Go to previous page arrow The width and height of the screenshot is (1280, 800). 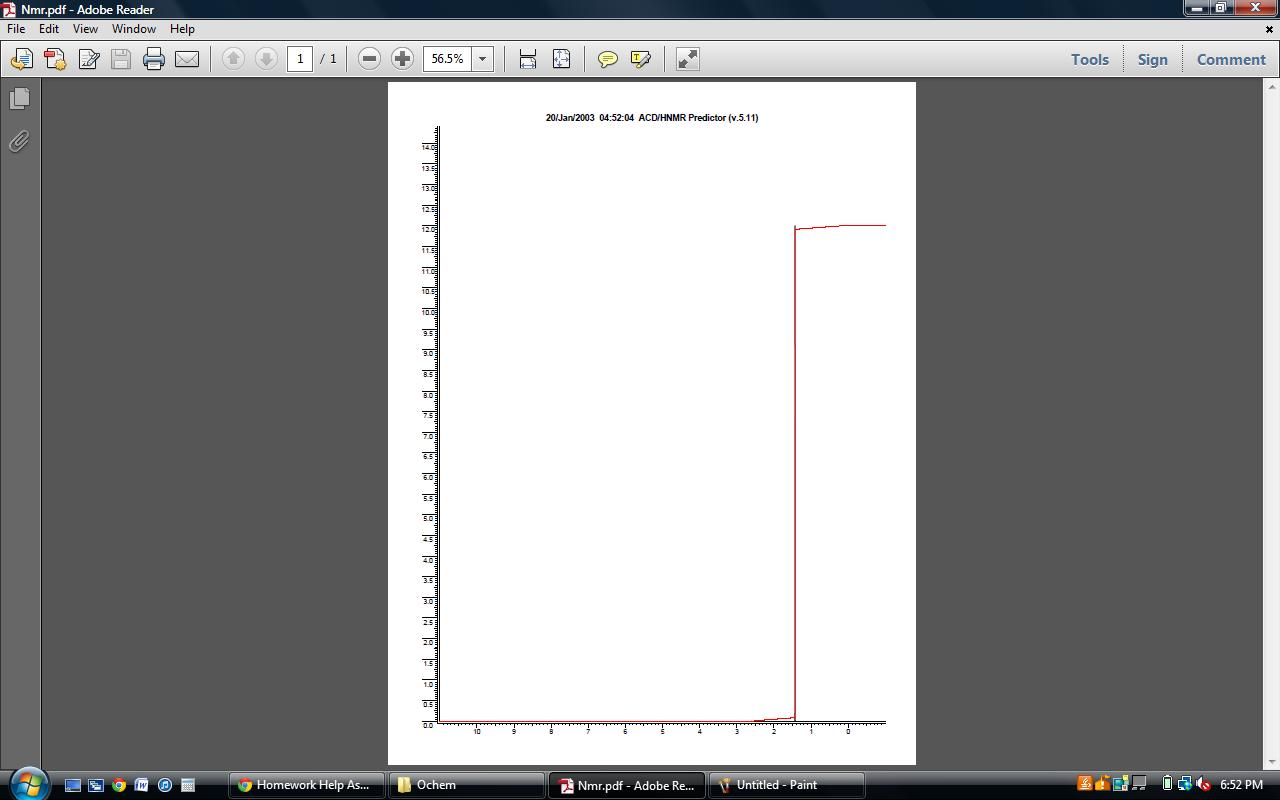tap(233, 59)
